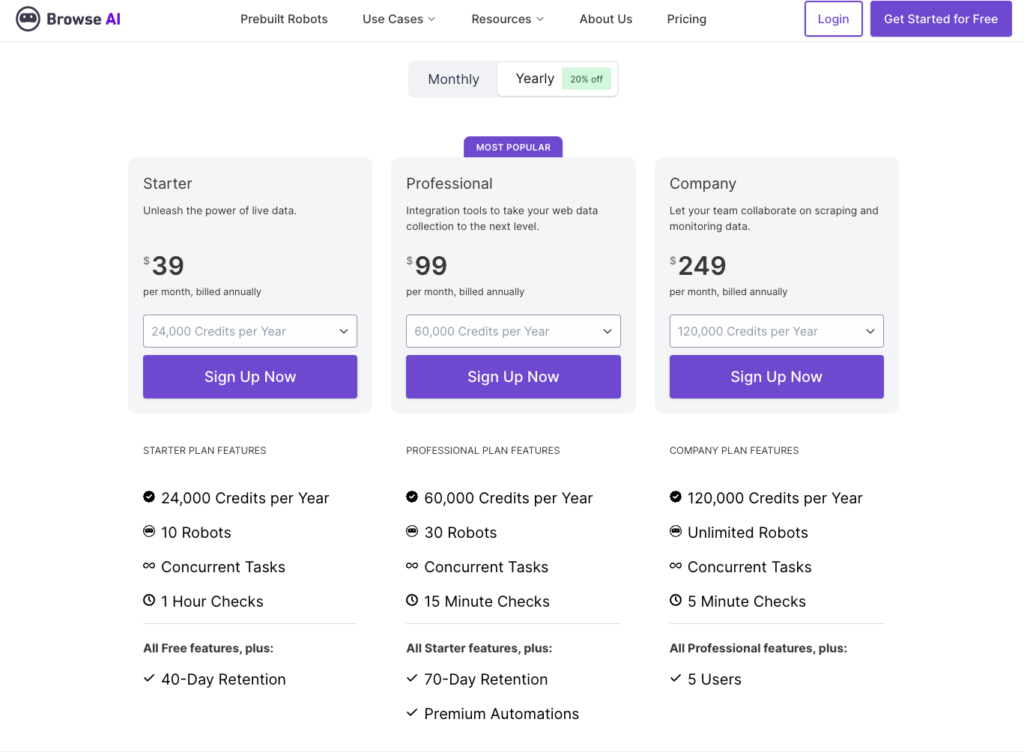Click 'Unleash the power of live data.' text
Screen dimensions: 1024x752
click(x=219, y=210)
